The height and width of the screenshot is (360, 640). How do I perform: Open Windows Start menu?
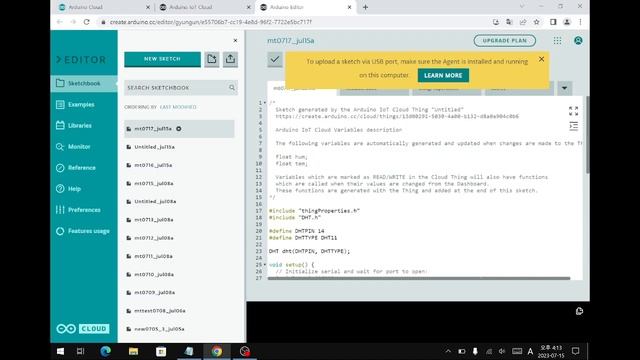pyautogui.click(x=60, y=351)
